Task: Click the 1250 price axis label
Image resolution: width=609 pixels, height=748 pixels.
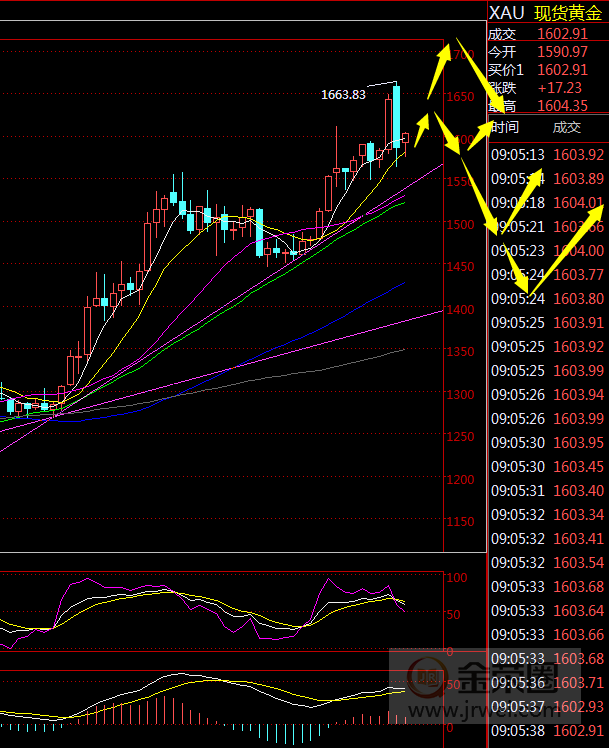Action: [461, 437]
